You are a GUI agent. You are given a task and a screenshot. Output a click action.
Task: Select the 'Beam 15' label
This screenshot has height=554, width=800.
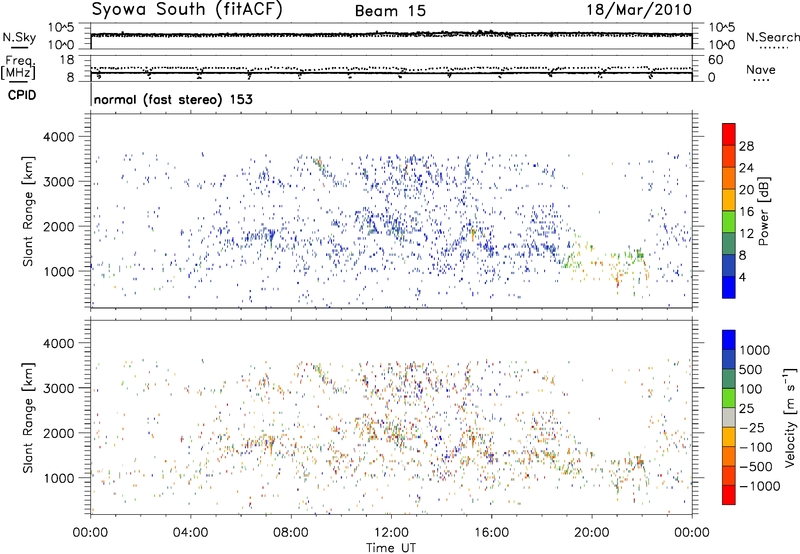coord(390,11)
